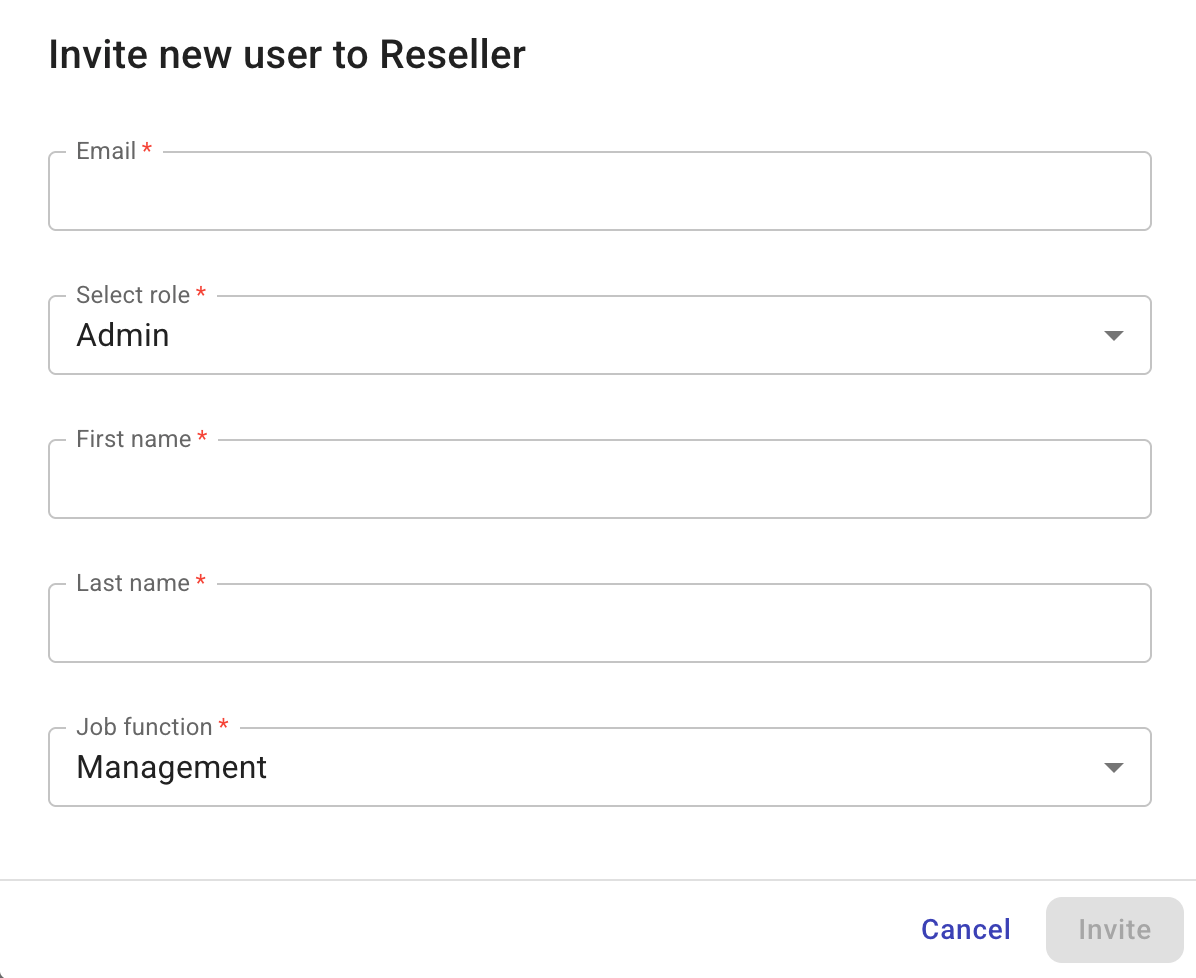Image resolution: width=1196 pixels, height=978 pixels.
Task: Click the First name label
Action: pyautogui.click(x=133, y=438)
